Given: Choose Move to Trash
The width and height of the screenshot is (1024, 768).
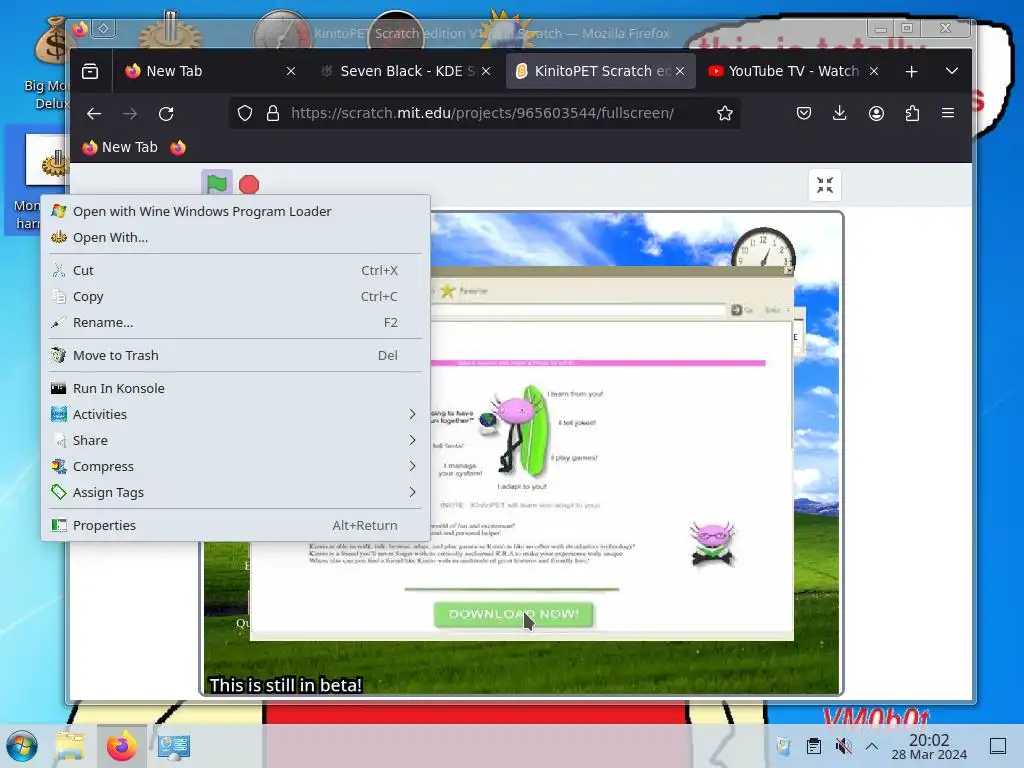Looking at the screenshot, I should (x=235, y=355).
